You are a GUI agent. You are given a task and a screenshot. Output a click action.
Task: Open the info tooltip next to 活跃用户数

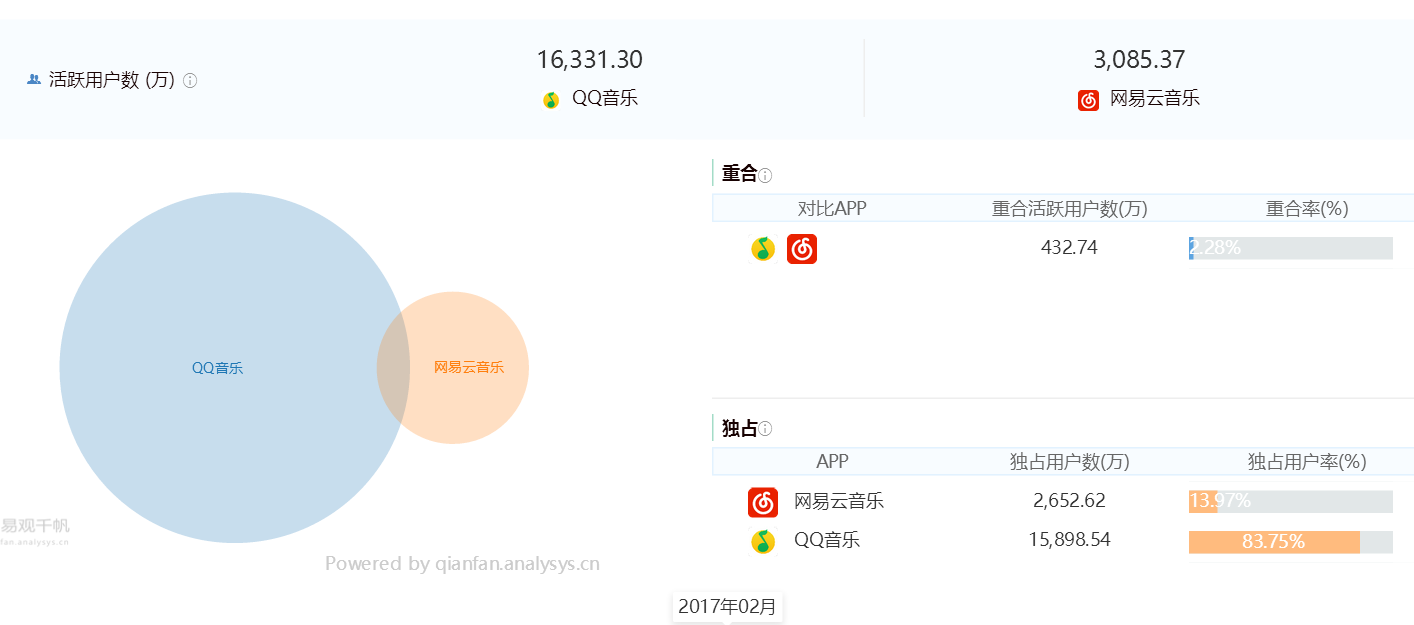click(189, 81)
